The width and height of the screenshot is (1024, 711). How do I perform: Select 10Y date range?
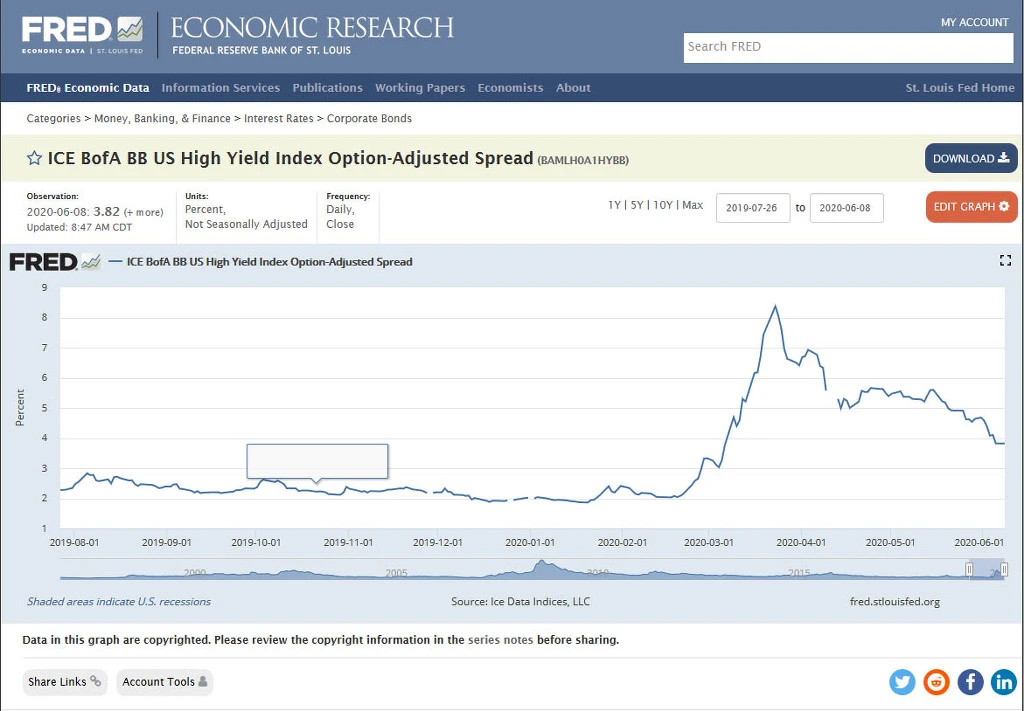662,205
